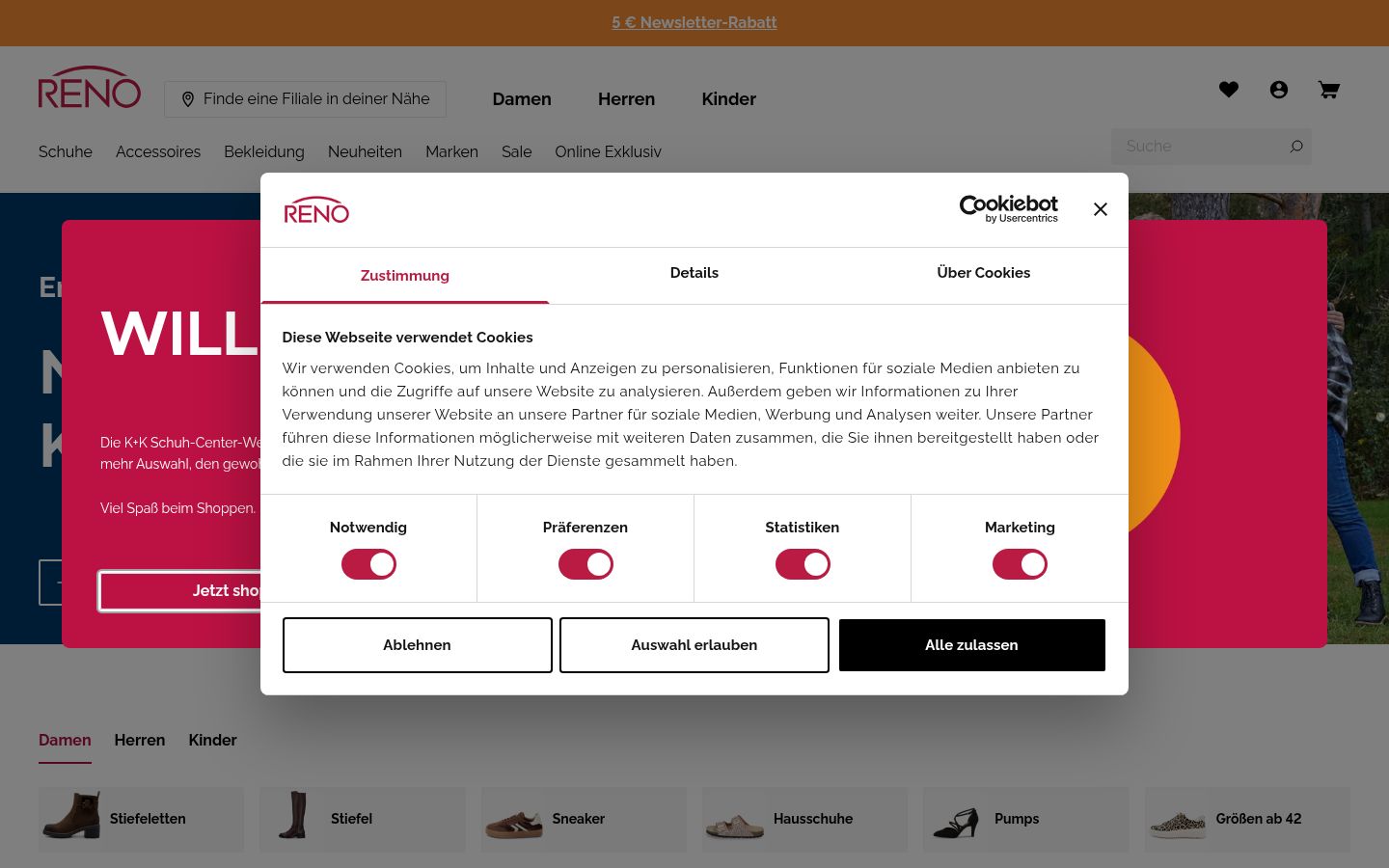Open the user account icon
1389x868 pixels.
click(x=1279, y=90)
